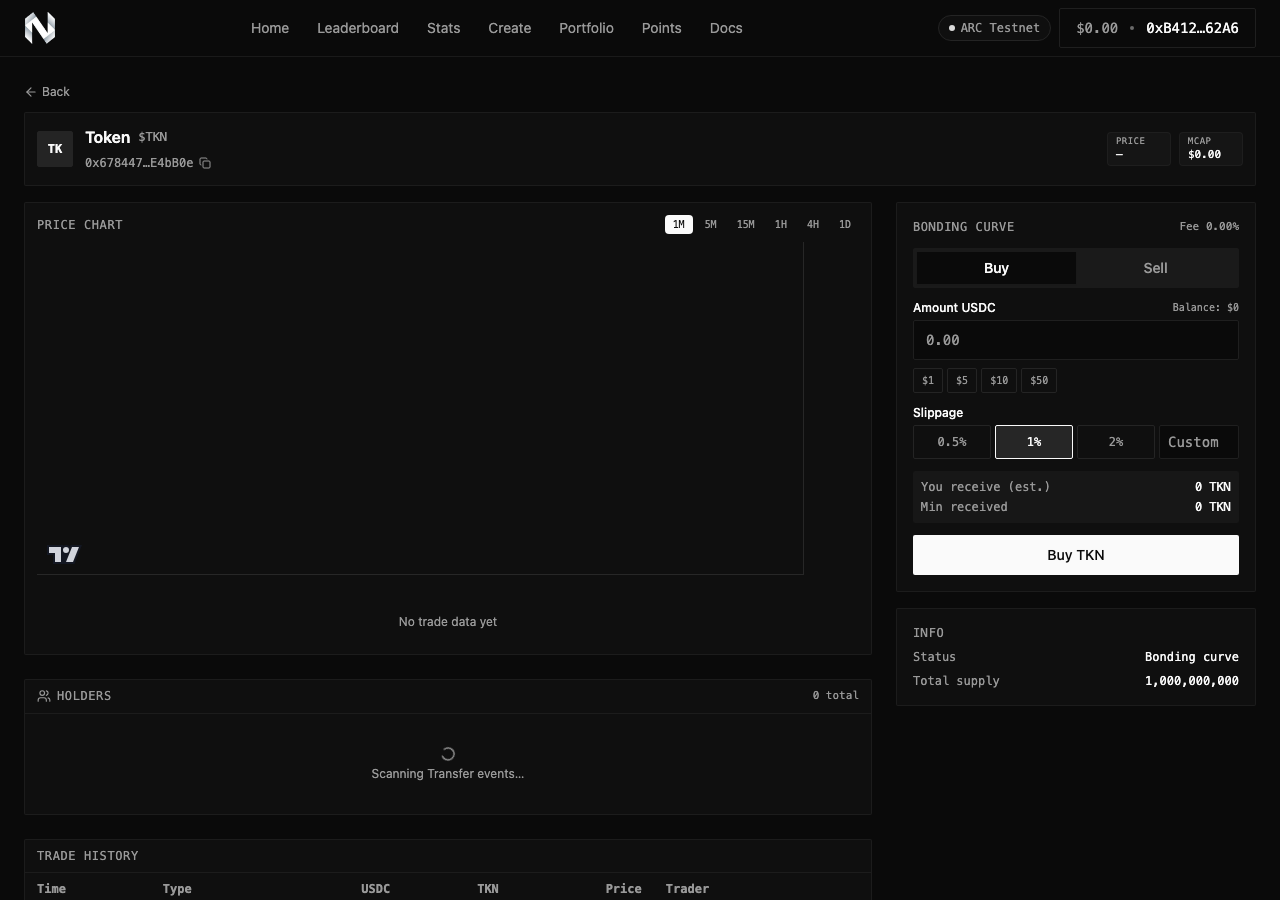Click the Type column header
The image size is (1280, 900).
[x=177, y=889]
